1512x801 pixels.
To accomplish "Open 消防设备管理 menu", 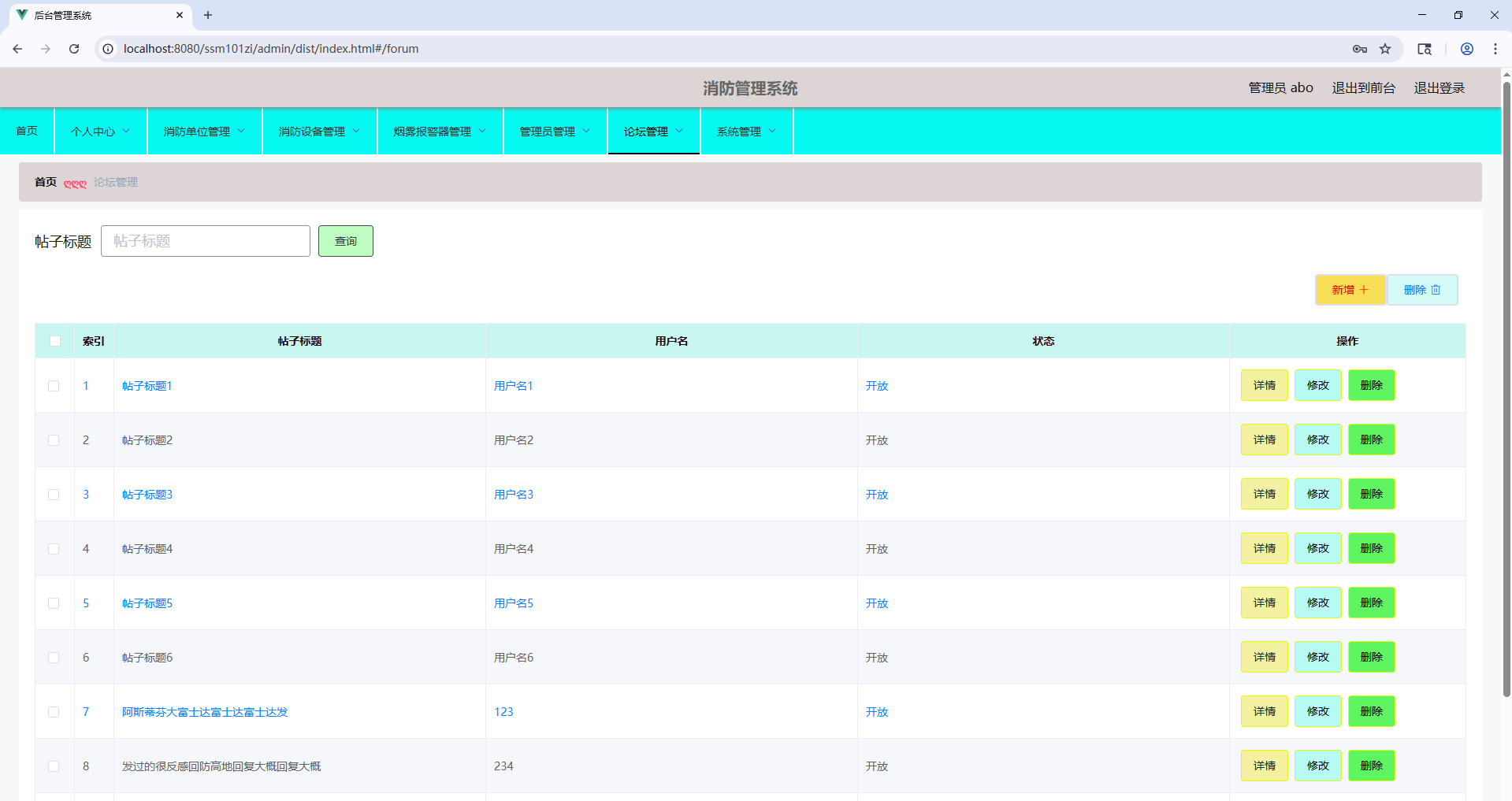I will pyautogui.click(x=319, y=131).
